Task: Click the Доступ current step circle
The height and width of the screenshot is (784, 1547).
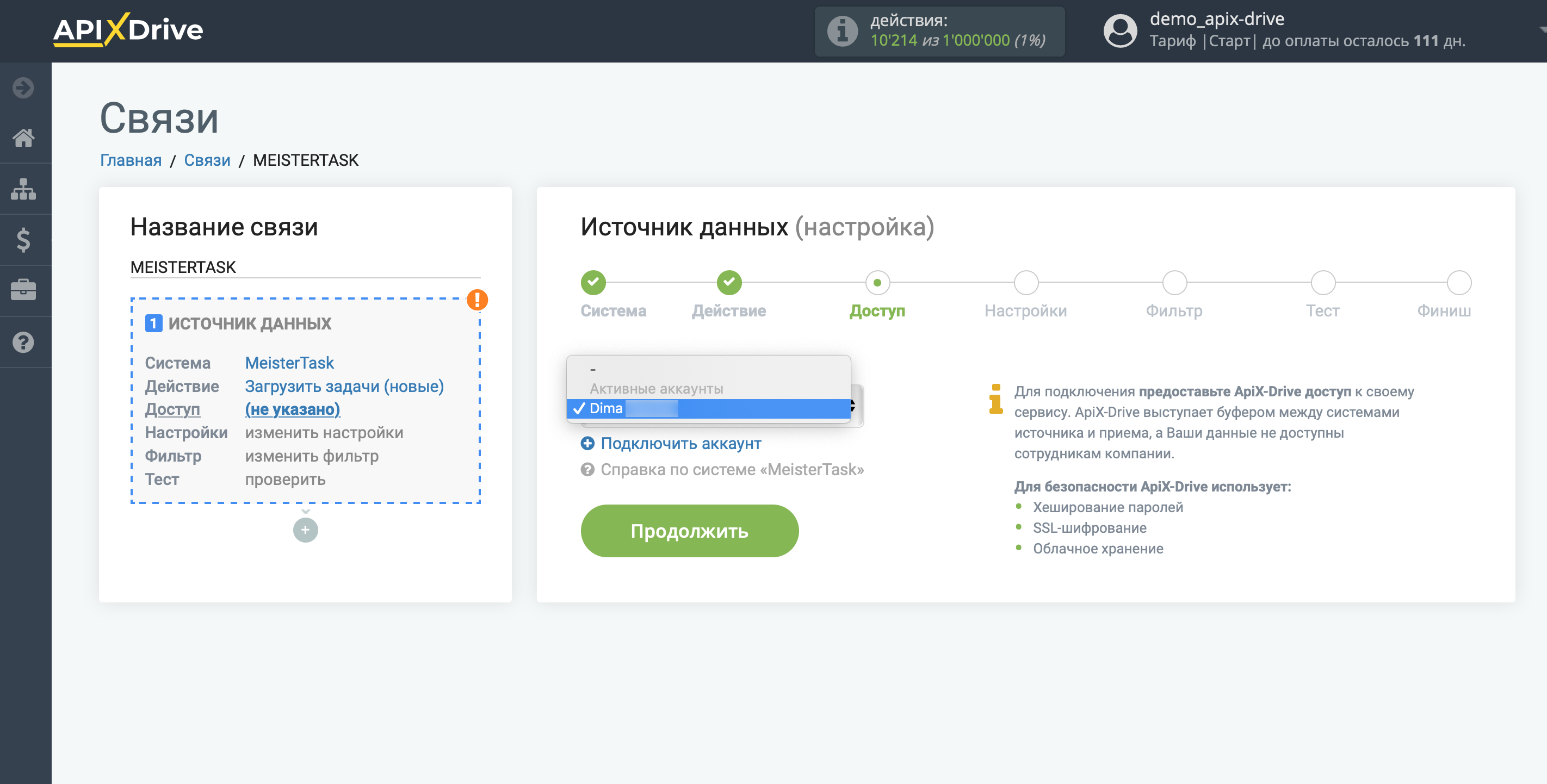Action: 877,282
